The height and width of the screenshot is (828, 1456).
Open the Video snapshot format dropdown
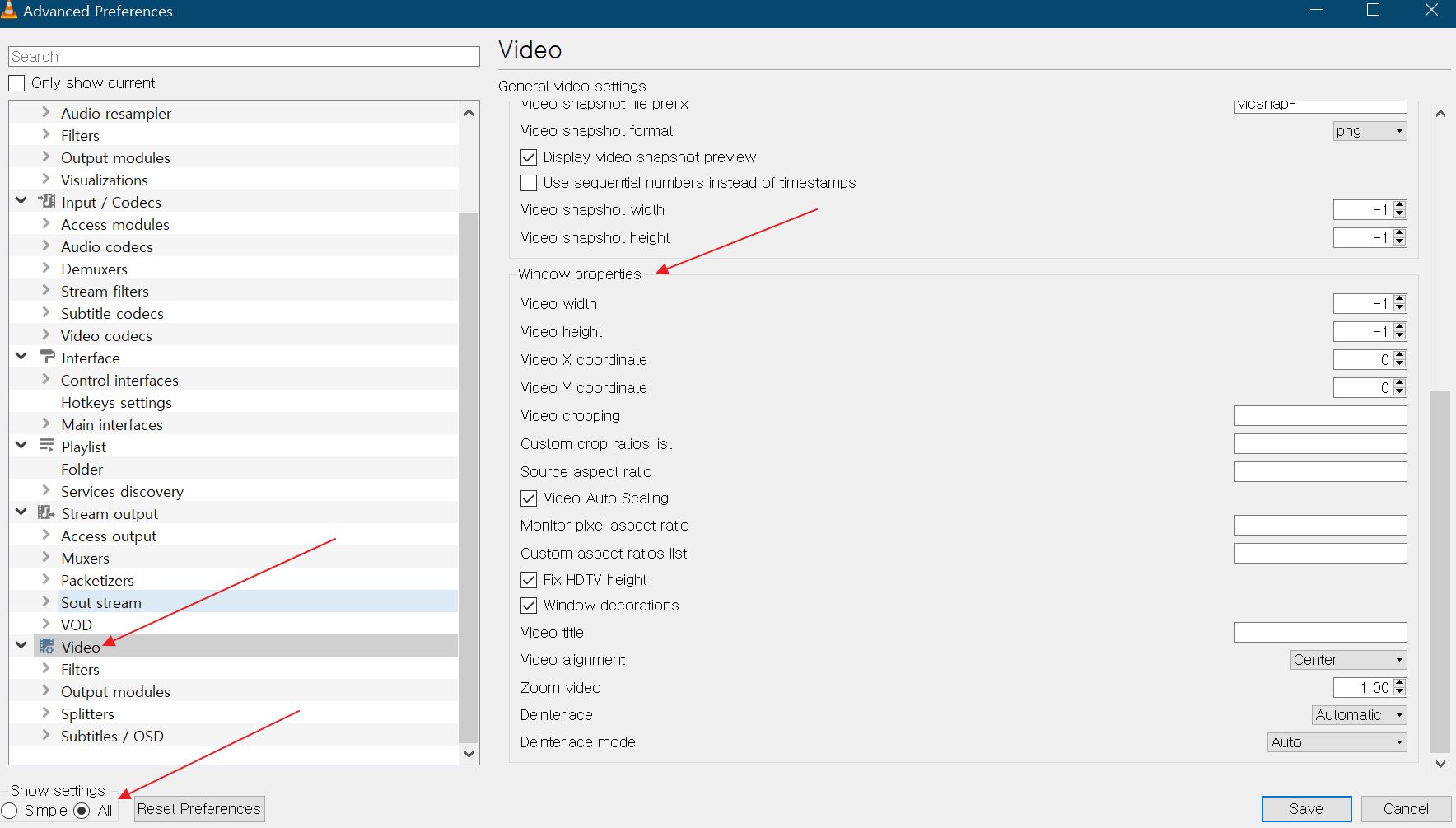(1370, 131)
